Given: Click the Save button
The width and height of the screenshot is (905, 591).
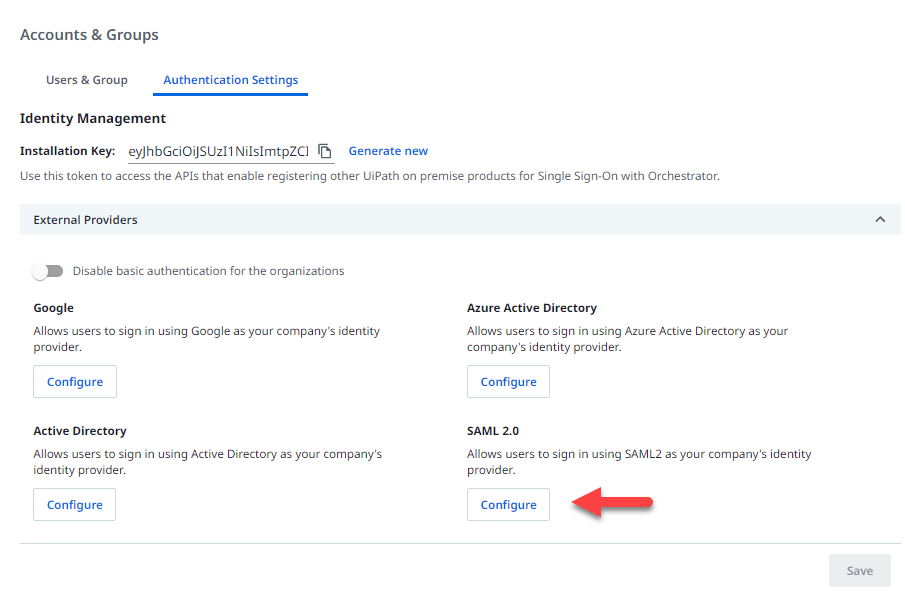Looking at the screenshot, I should [x=859, y=571].
